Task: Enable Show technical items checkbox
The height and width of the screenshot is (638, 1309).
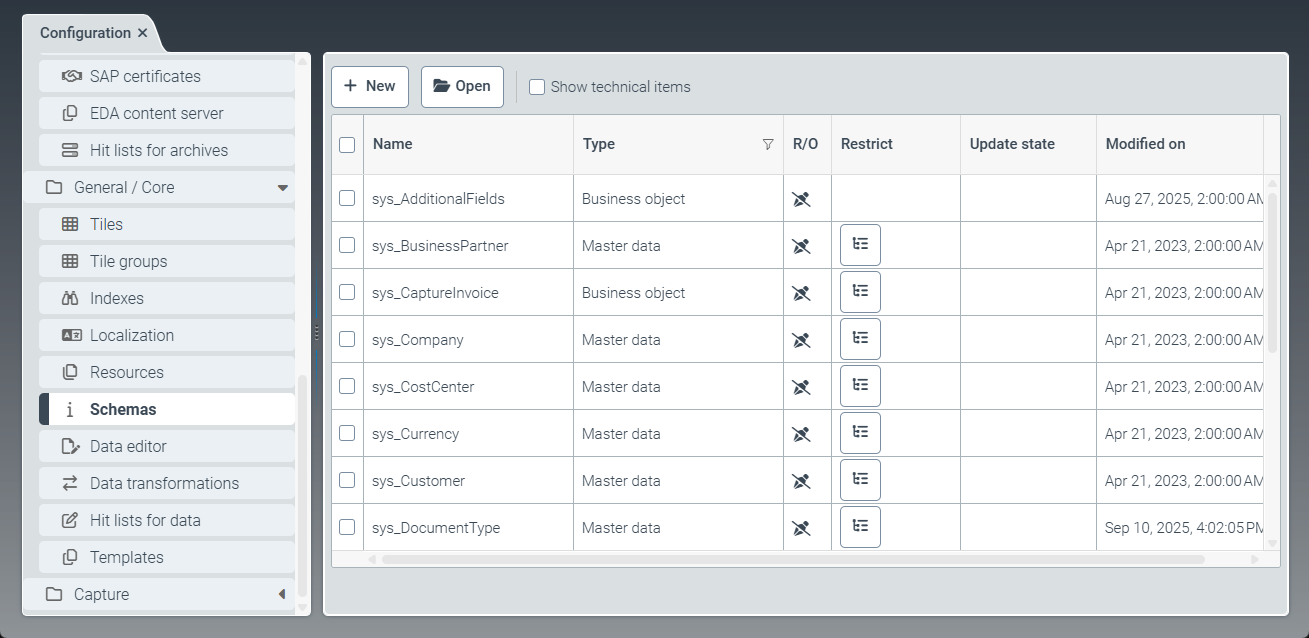Action: coord(537,87)
